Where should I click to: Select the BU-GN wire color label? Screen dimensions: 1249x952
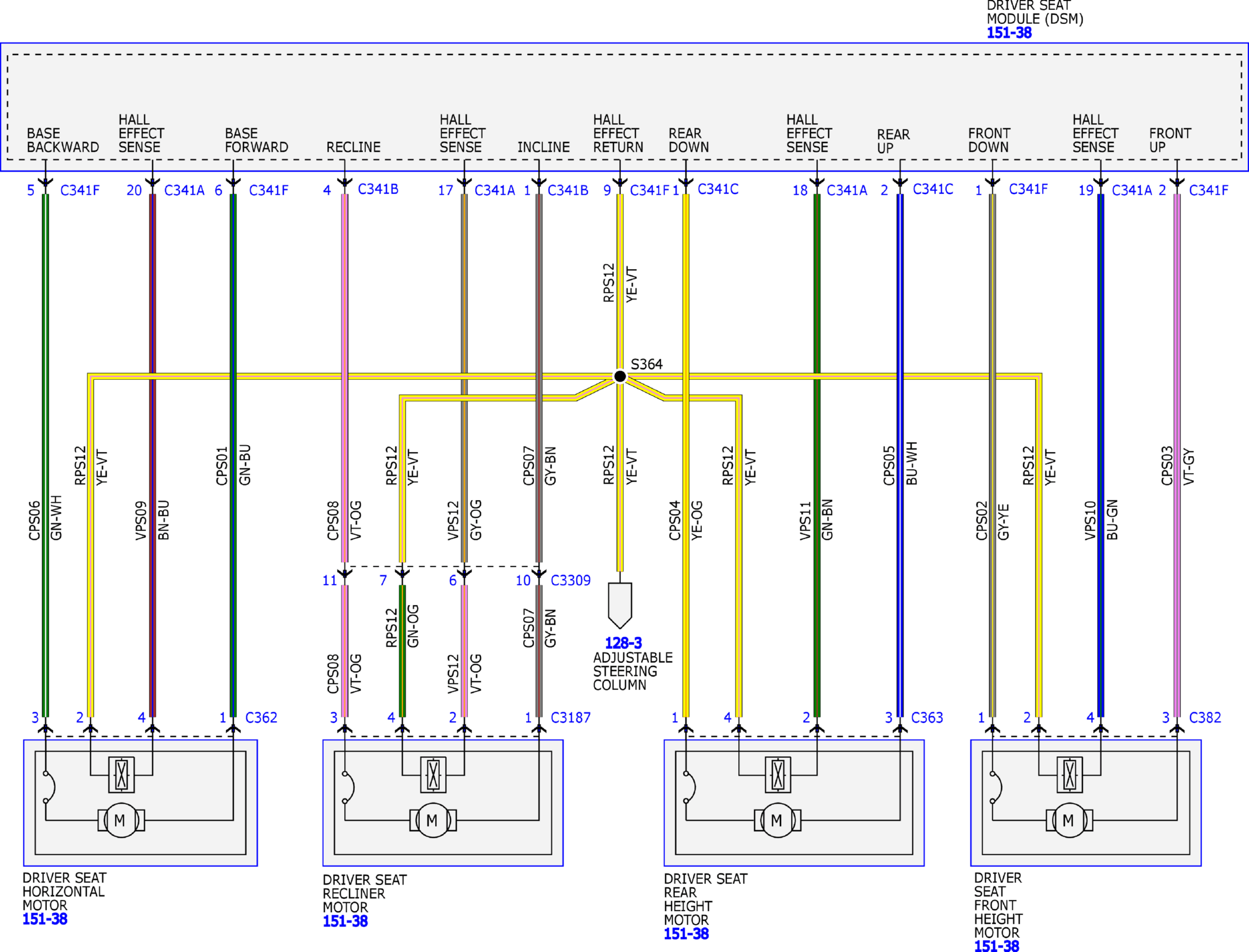coord(1112,520)
